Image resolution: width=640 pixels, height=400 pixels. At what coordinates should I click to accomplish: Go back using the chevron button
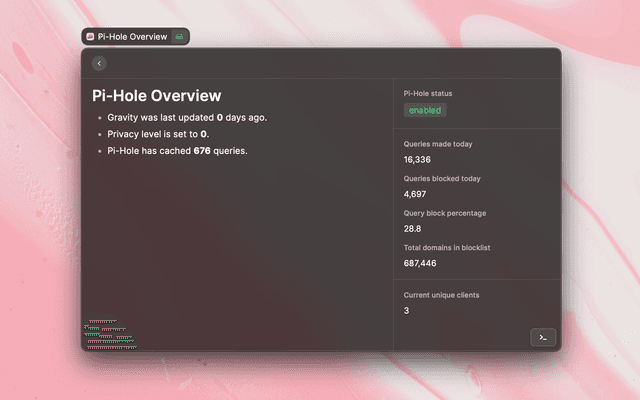(98, 63)
